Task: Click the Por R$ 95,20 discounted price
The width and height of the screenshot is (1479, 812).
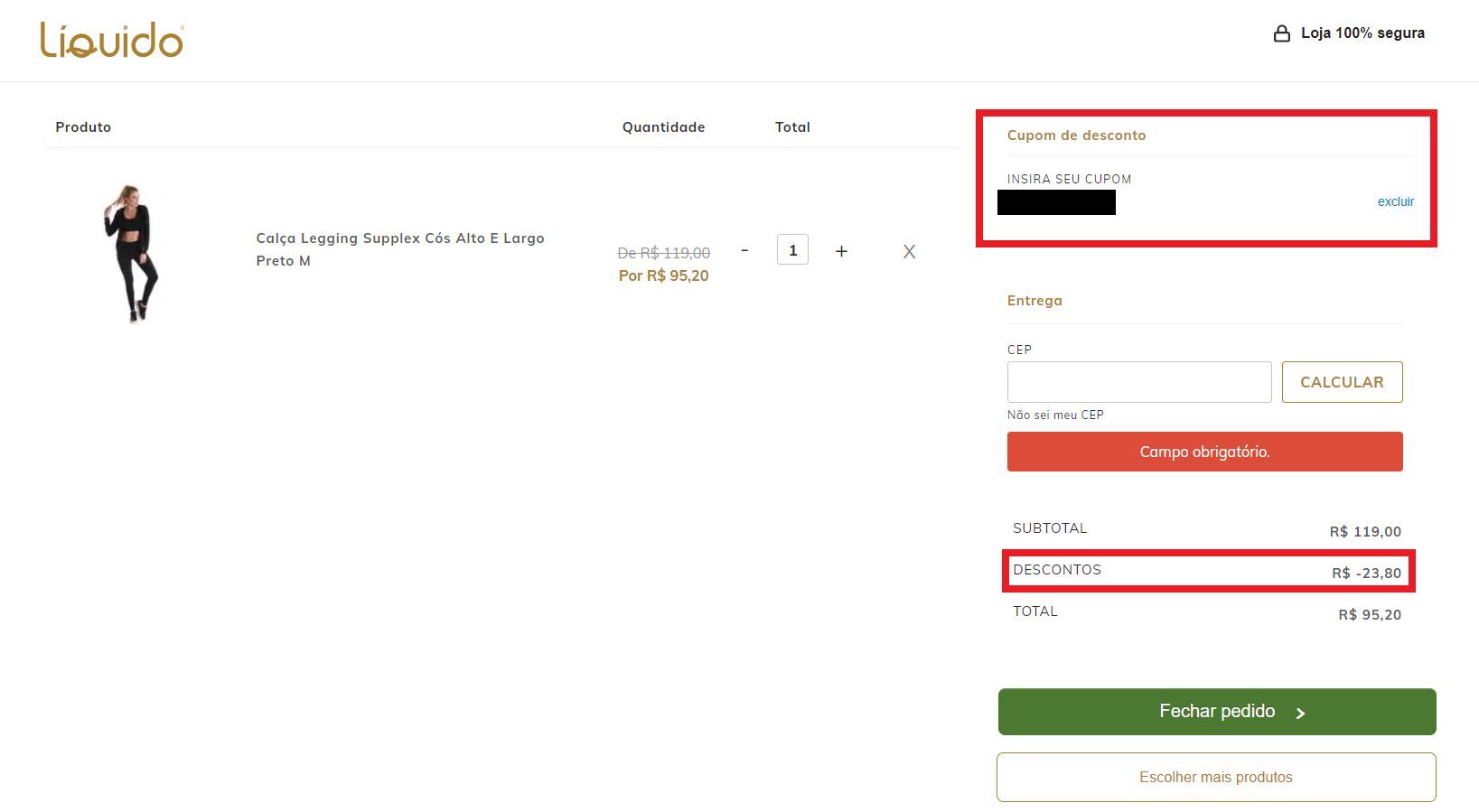Action: [663, 275]
